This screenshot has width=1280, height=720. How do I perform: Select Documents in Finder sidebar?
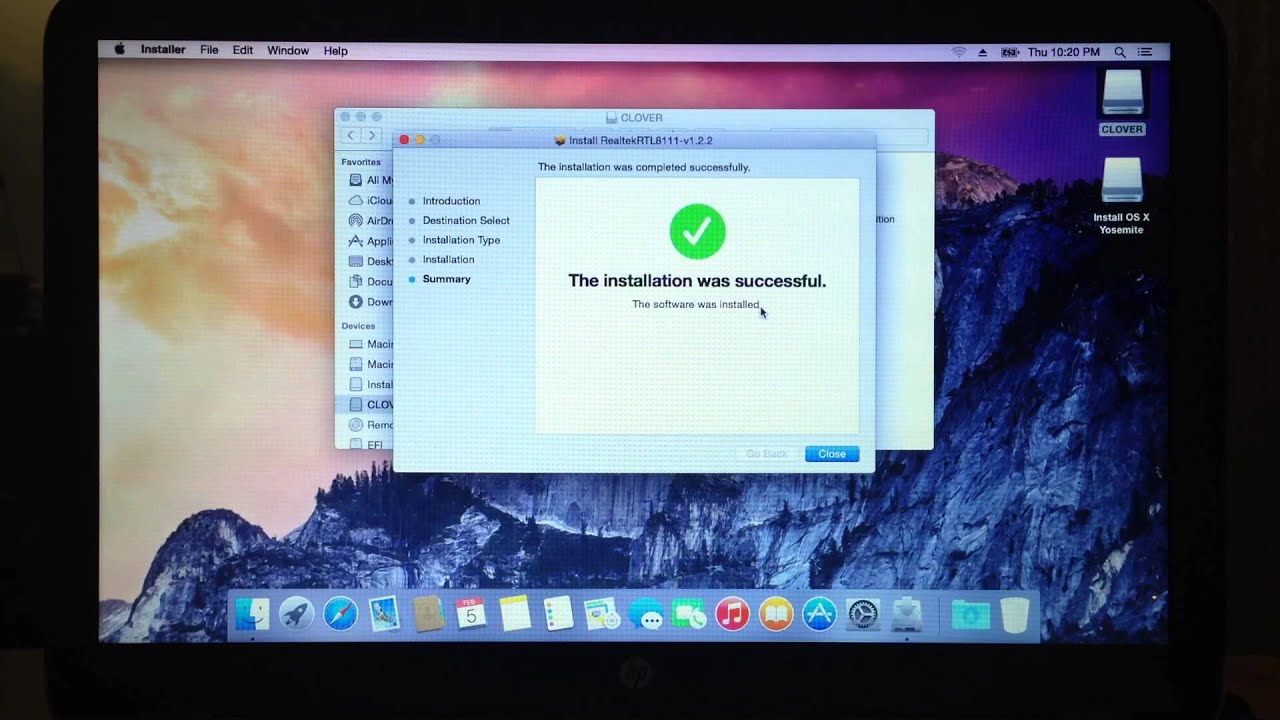coord(370,282)
